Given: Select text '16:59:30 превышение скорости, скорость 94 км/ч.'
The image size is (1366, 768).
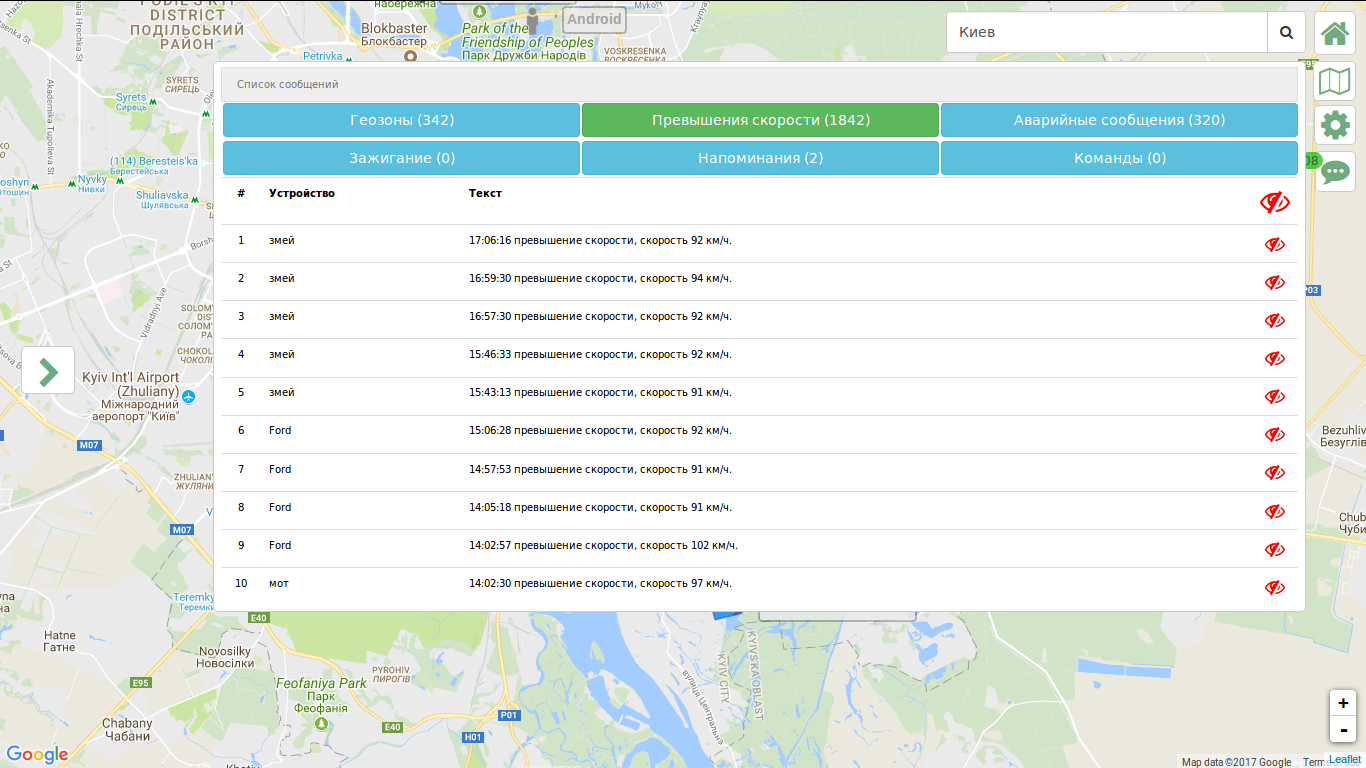Looking at the screenshot, I should coord(600,278).
